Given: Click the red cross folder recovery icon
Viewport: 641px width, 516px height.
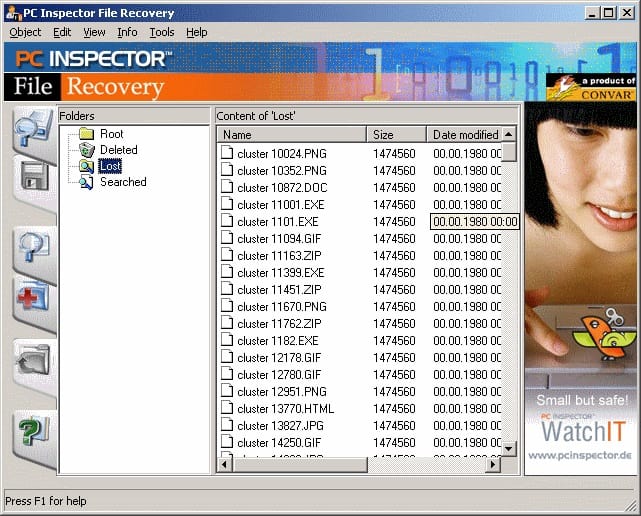Looking at the screenshot, I should click(x=34, y=296).
